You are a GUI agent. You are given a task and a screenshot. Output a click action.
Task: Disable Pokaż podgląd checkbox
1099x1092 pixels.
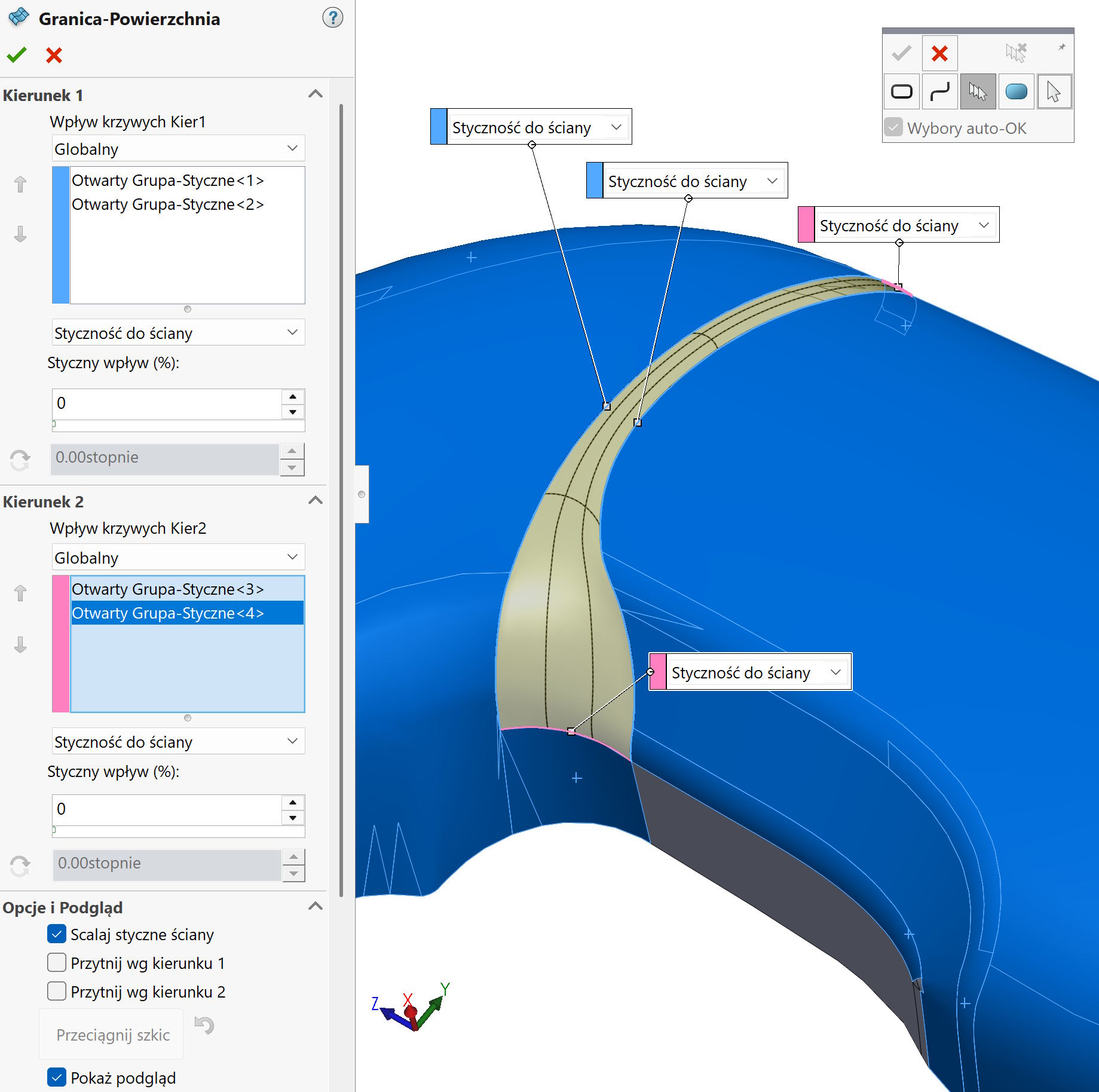[57, 1078]
